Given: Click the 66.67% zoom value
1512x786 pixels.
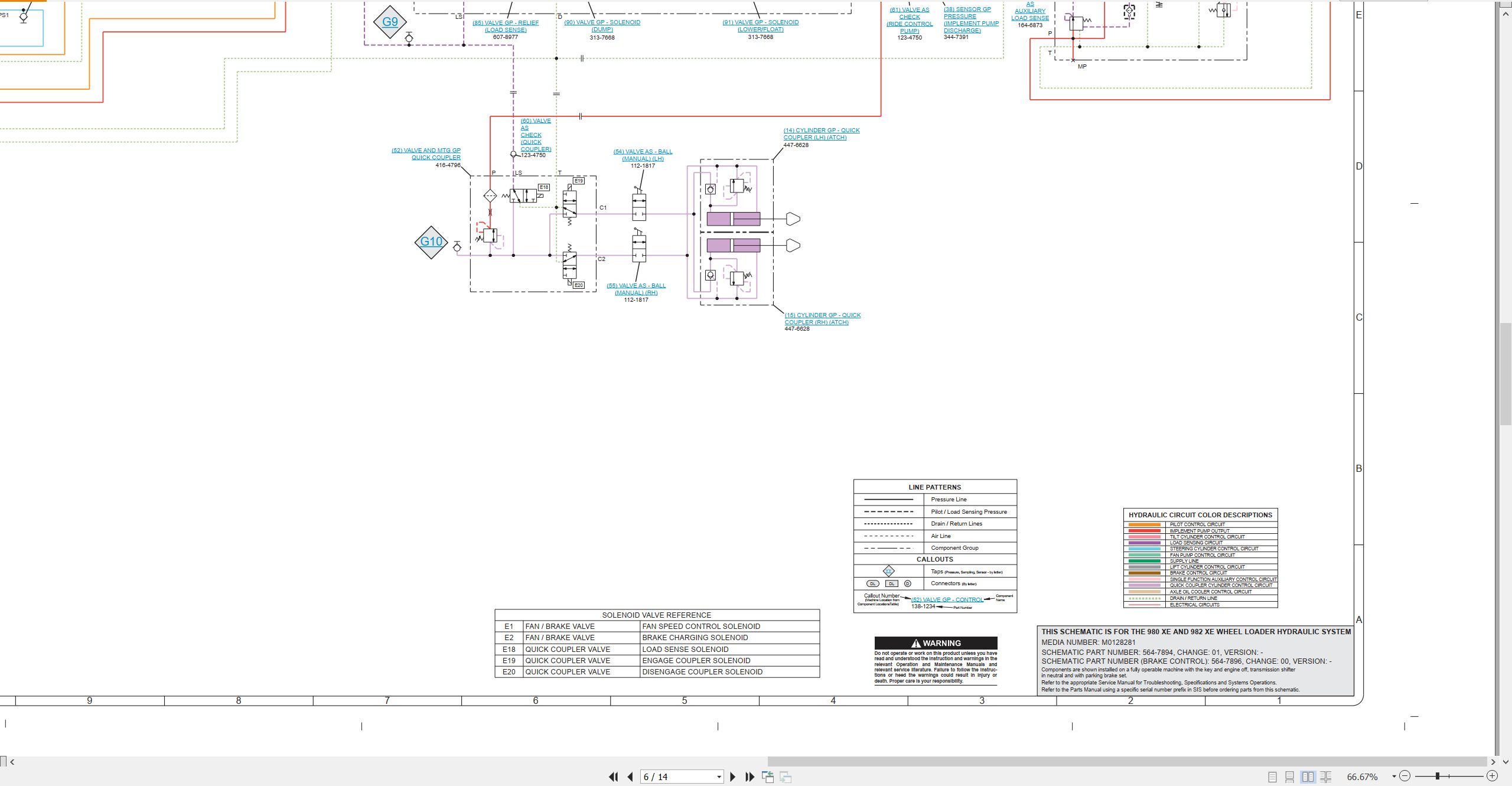Looking at the screenshot, I should click(1363, 777).
